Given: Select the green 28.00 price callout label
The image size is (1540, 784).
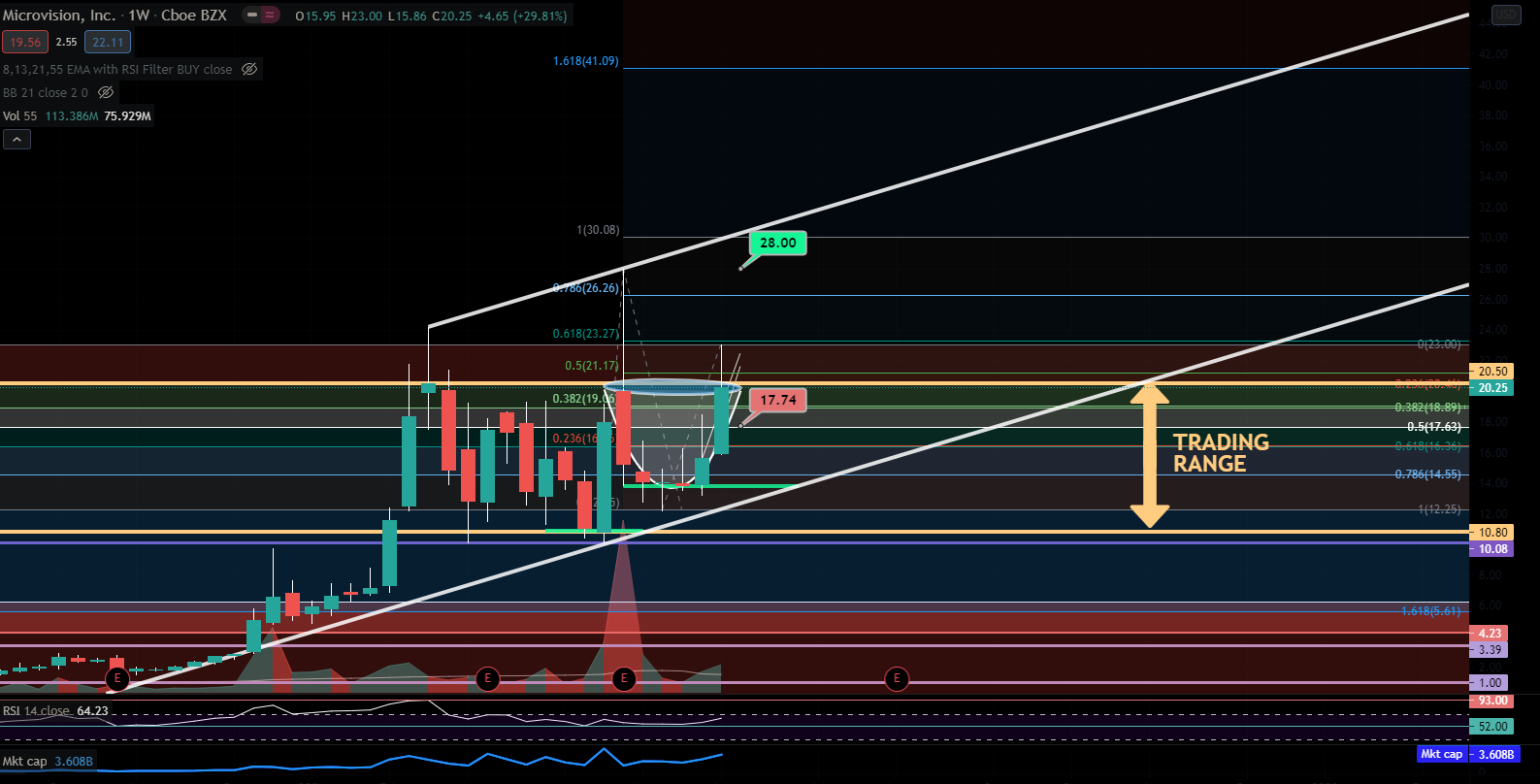Looking at the screenshot, I should coord(778,243).
